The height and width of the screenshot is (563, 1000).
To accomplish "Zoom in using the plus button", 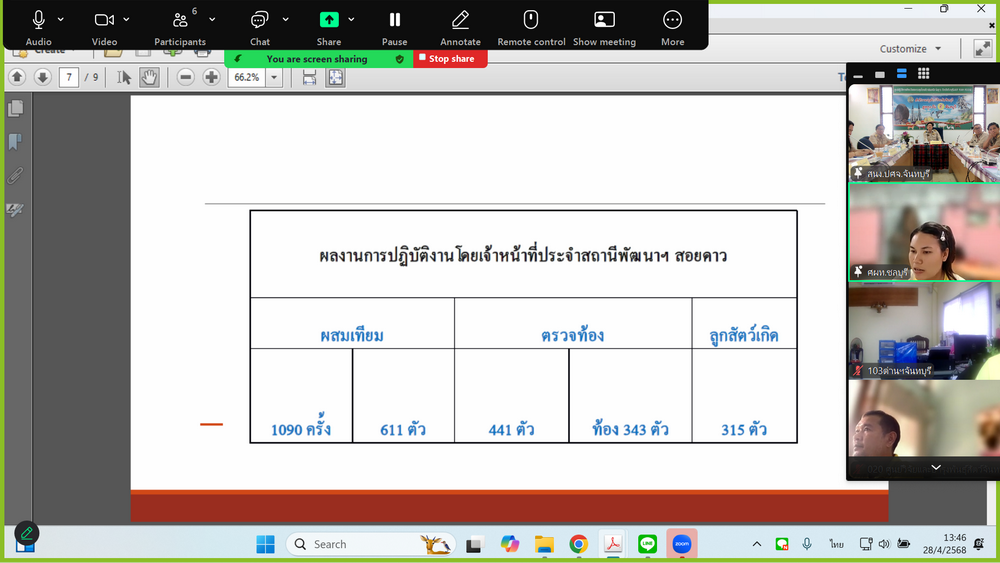I will (x=211, y=77).
